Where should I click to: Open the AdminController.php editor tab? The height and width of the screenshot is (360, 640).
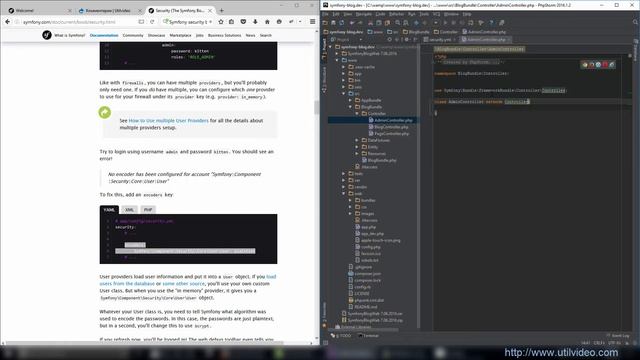486,40
